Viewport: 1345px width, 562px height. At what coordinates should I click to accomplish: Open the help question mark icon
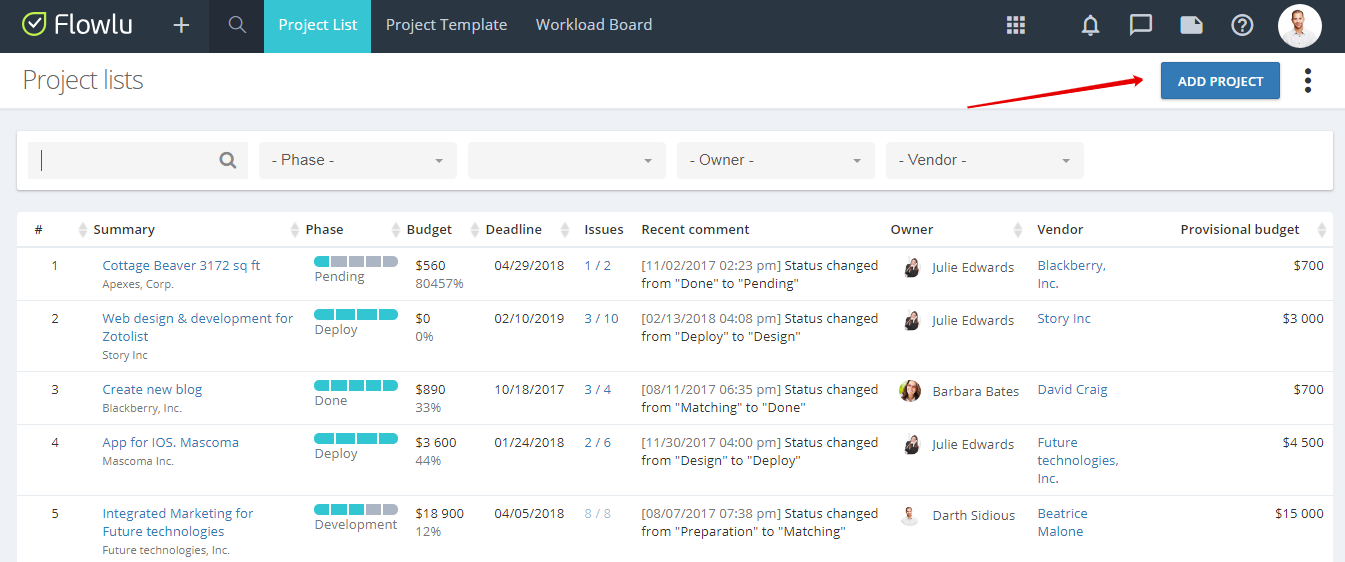[x=1242, y=25]
